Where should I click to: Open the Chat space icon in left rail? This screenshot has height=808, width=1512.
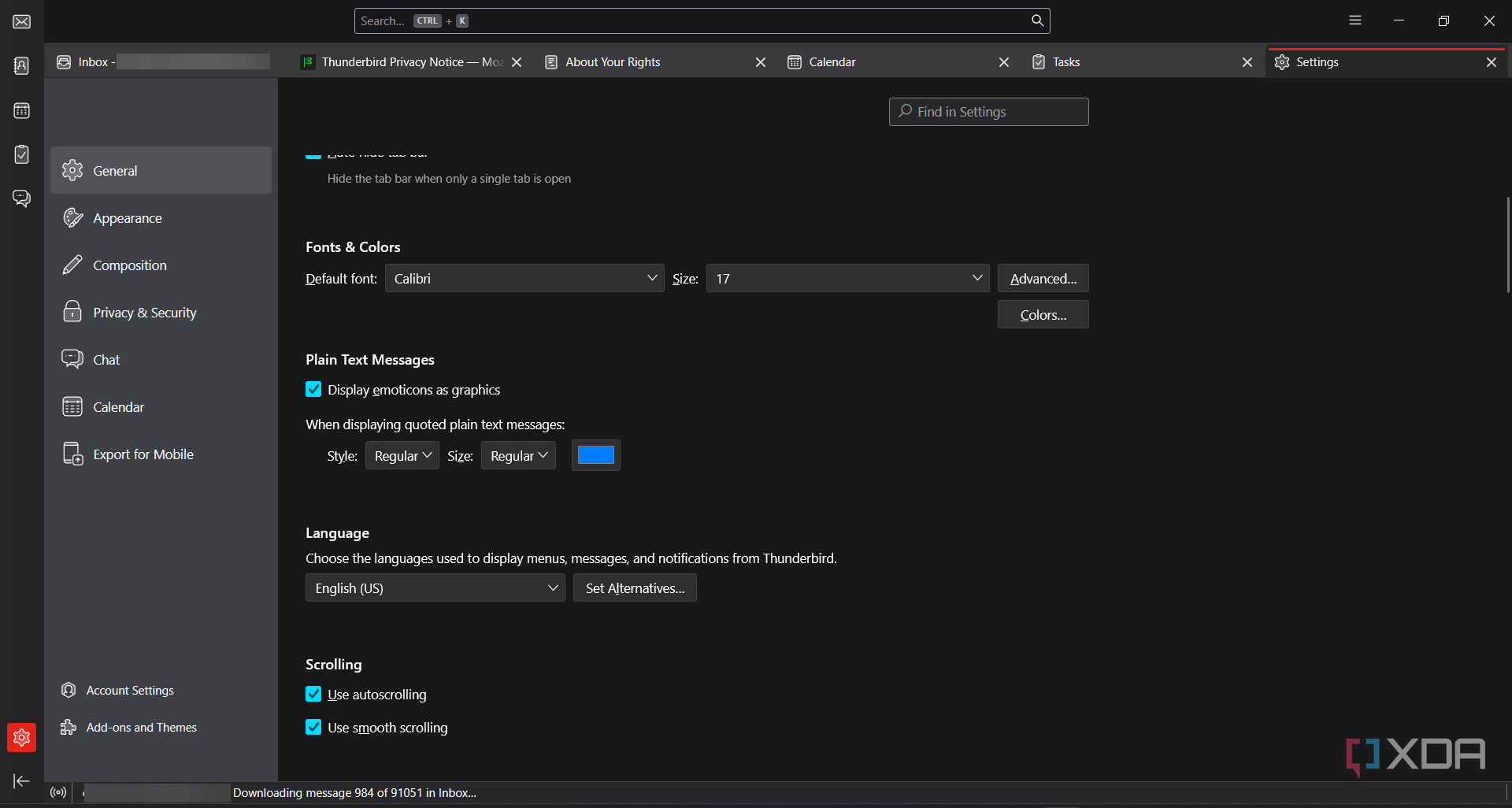point(22,198)
